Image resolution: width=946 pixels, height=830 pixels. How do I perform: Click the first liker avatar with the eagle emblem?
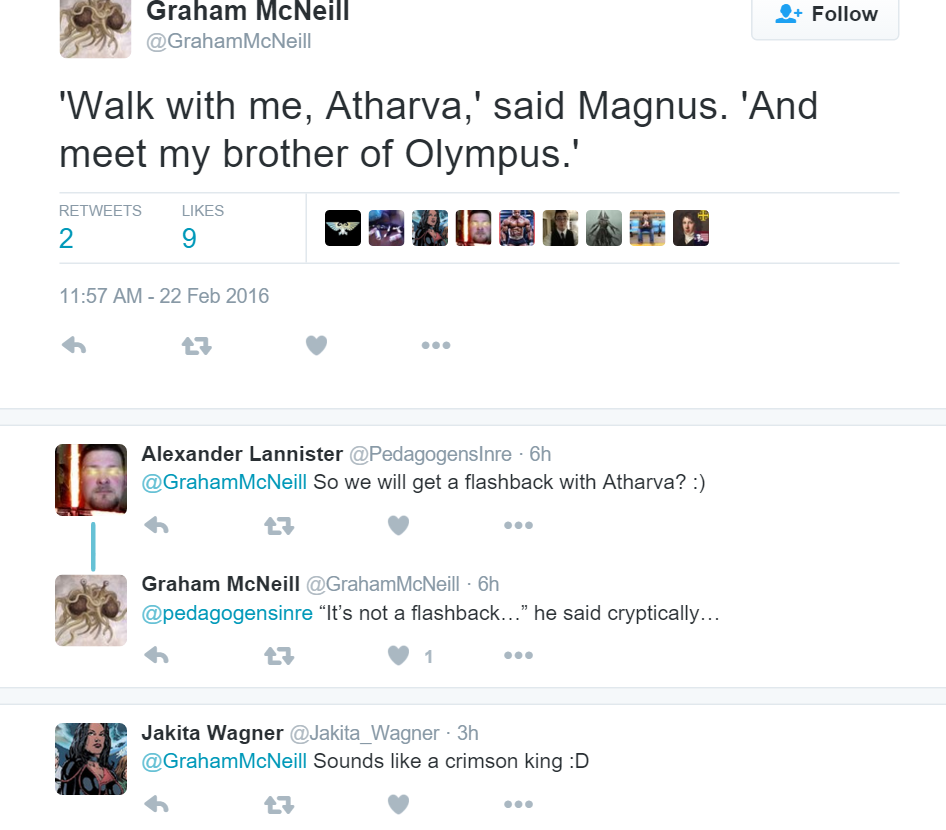click(x=343, y=228)
